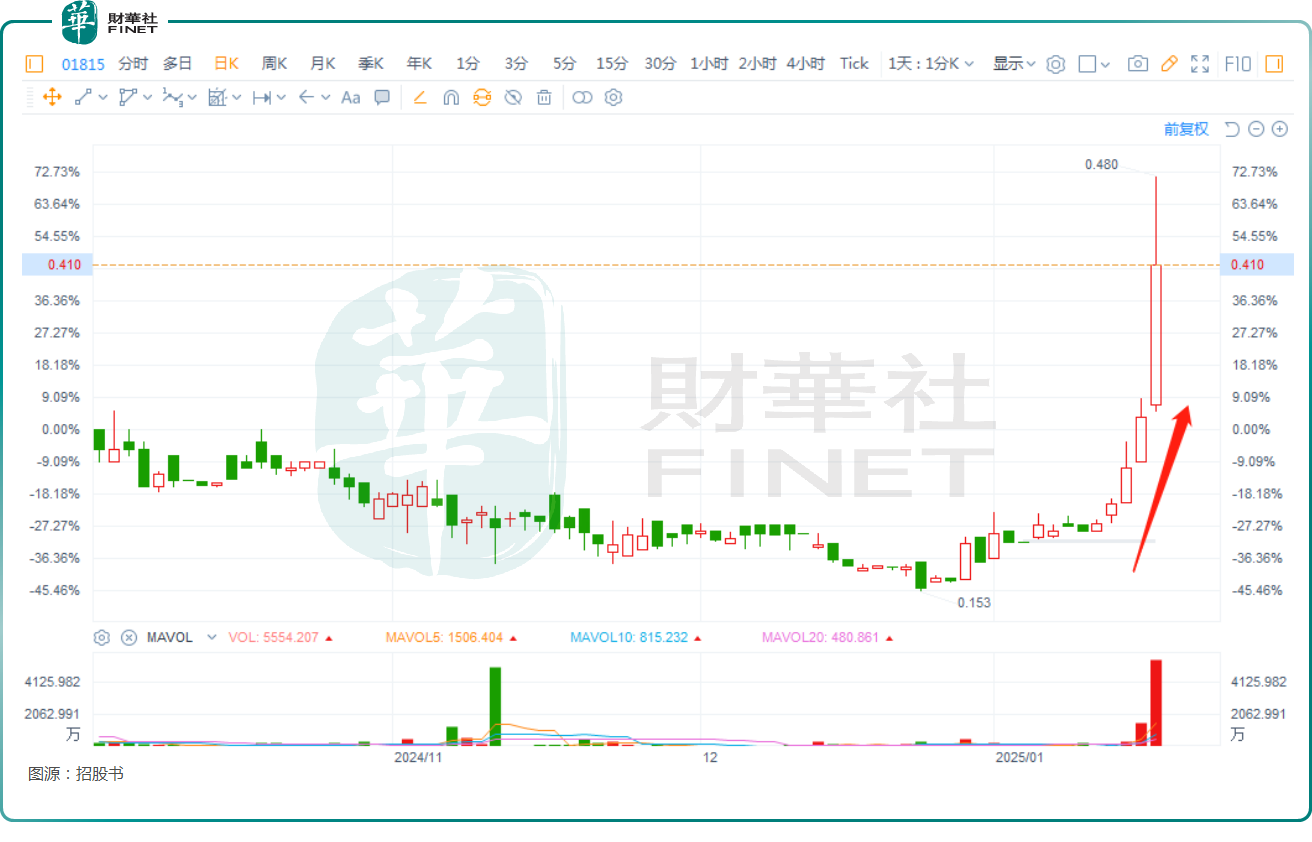Select the 30分 interval
Viewport: 1312px width, 842px height.
coord(660,64)
